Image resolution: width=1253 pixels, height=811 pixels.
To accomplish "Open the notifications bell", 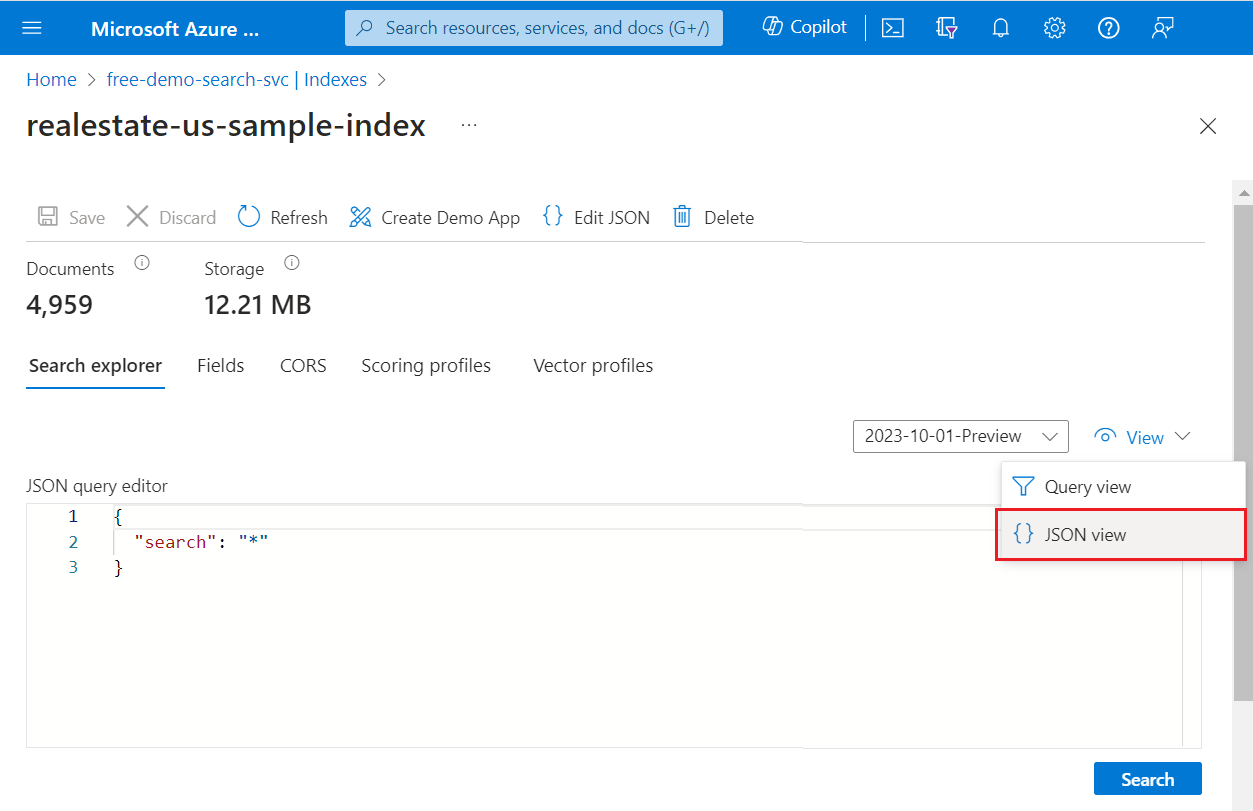I will pyautogui.click(x=1000, y=28).
